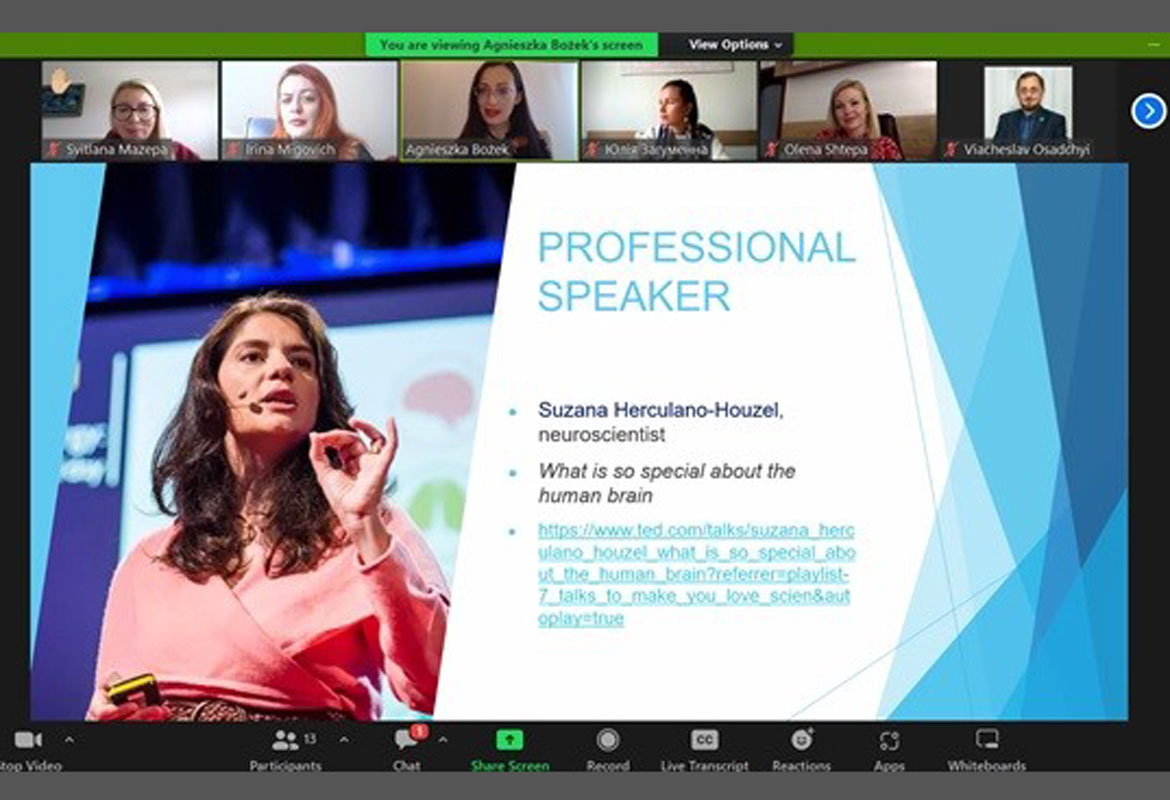The height and width of the screenshot is (800, 1170).
Task: Open the TED talk hyperlink on slide
Action: [x=696, y=574]
